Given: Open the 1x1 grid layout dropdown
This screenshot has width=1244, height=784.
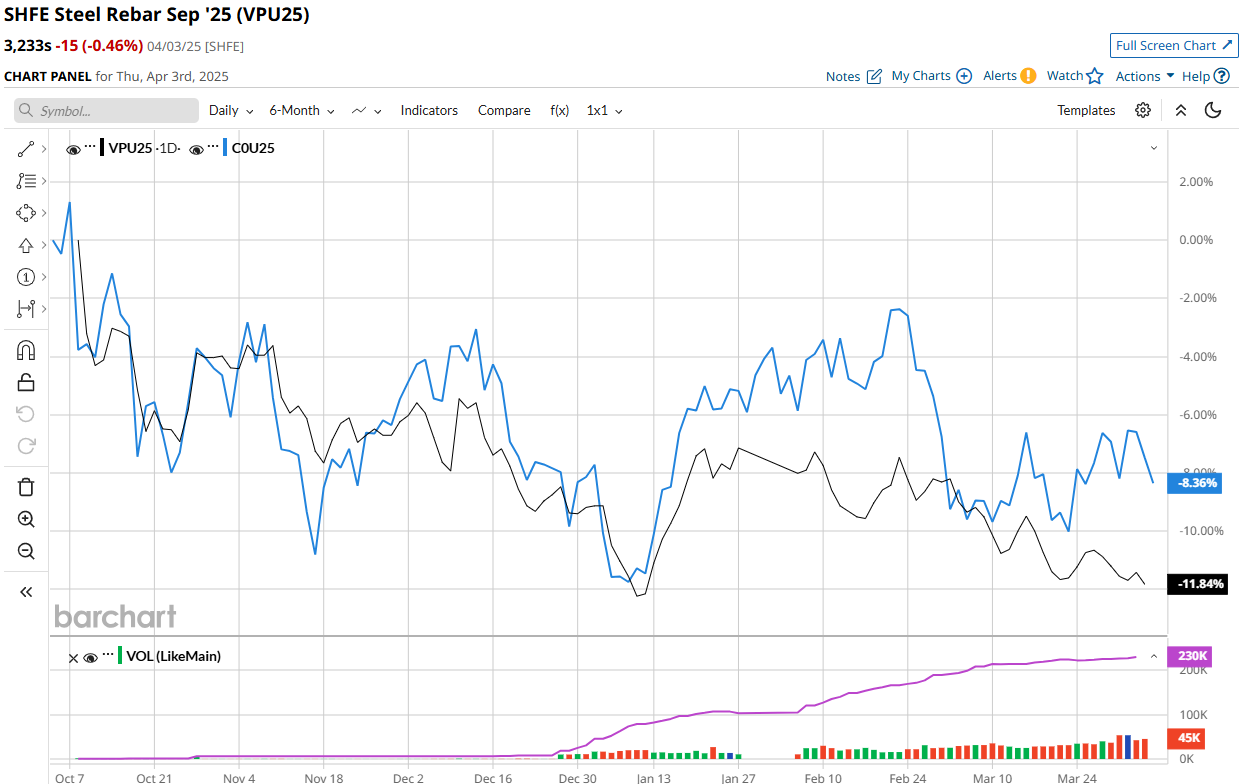Looking at the screenshot, I should point(604,110).
